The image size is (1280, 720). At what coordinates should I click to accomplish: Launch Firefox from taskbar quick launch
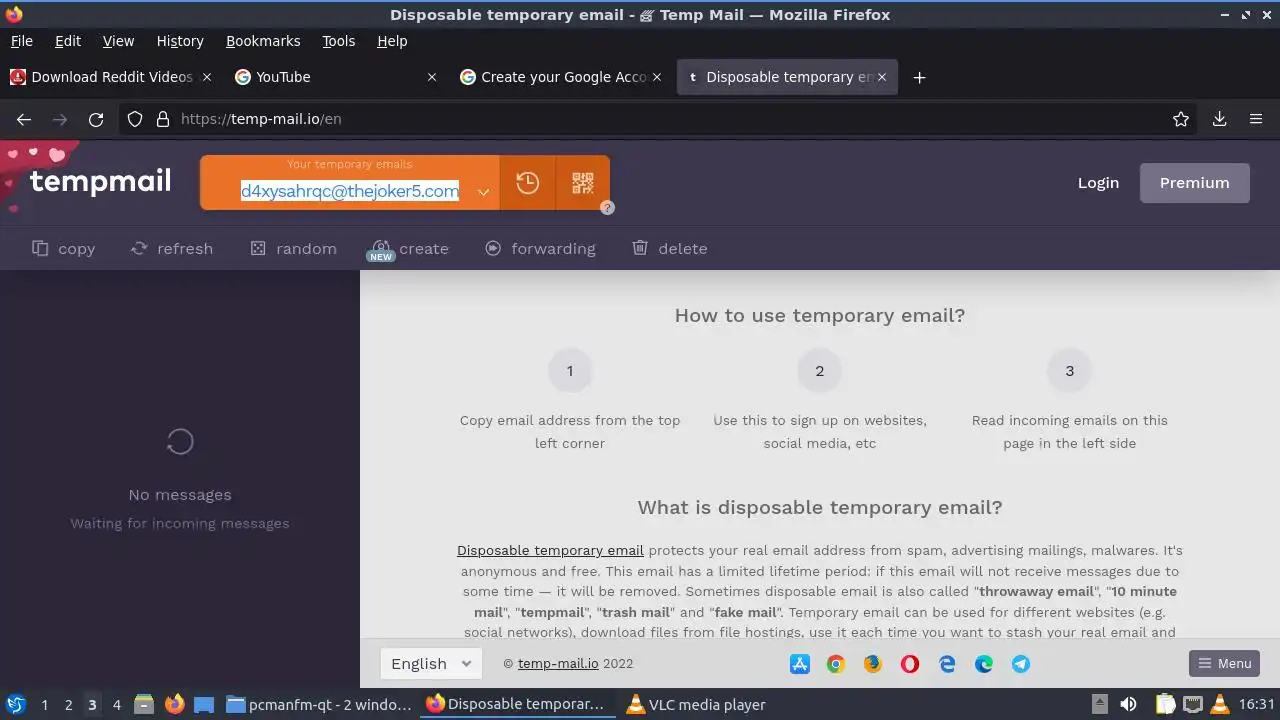(174, 704)
